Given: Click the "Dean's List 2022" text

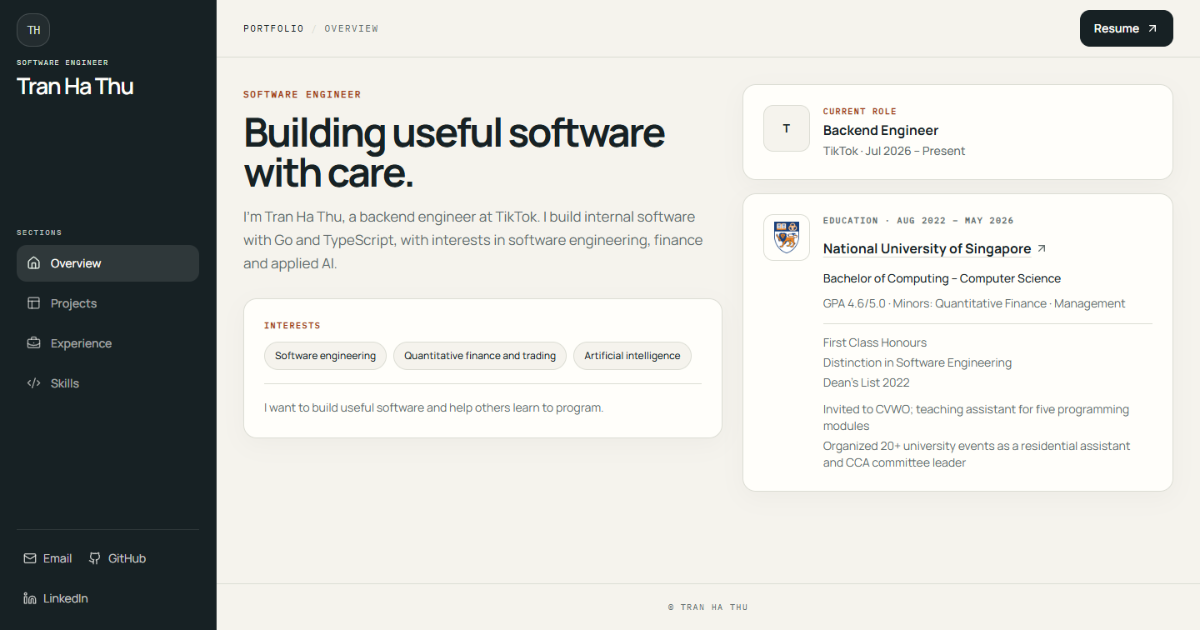Looking at the screenshot, I should tap(866, 383).
